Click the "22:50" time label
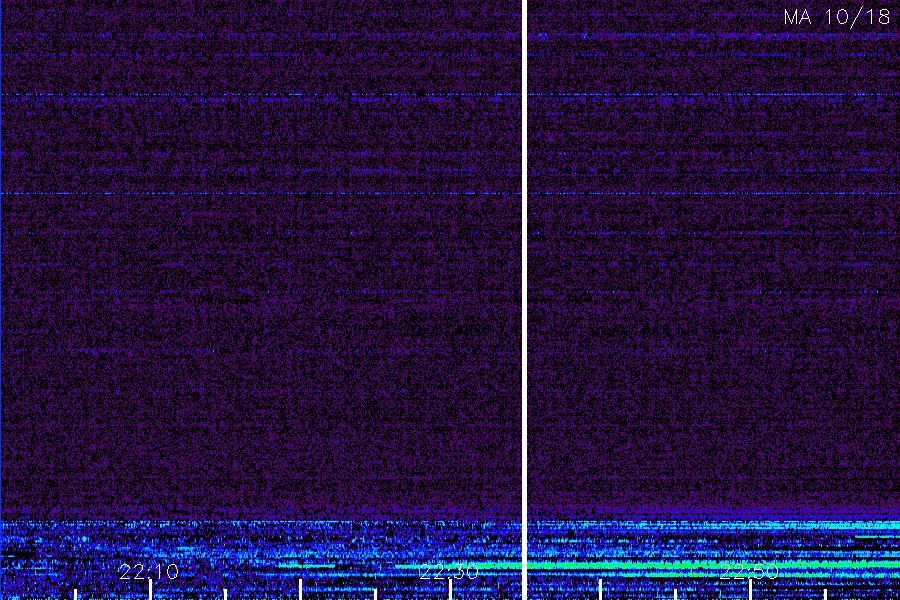This screenshot has height=600, width=900. 749,571
